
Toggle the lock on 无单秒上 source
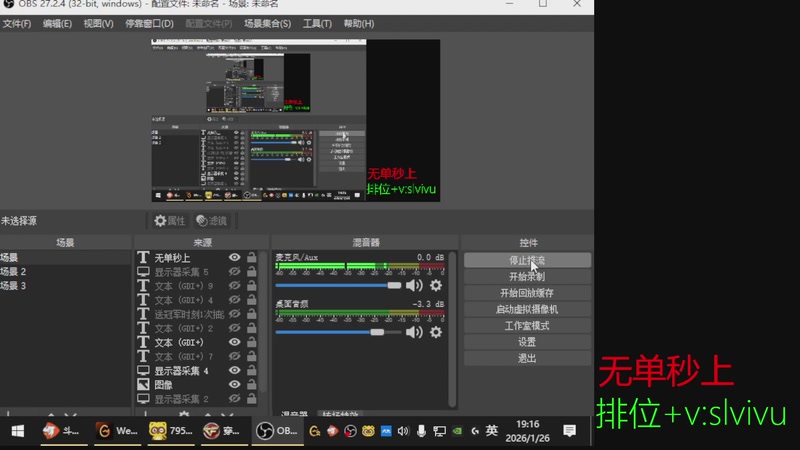point(252,258)
